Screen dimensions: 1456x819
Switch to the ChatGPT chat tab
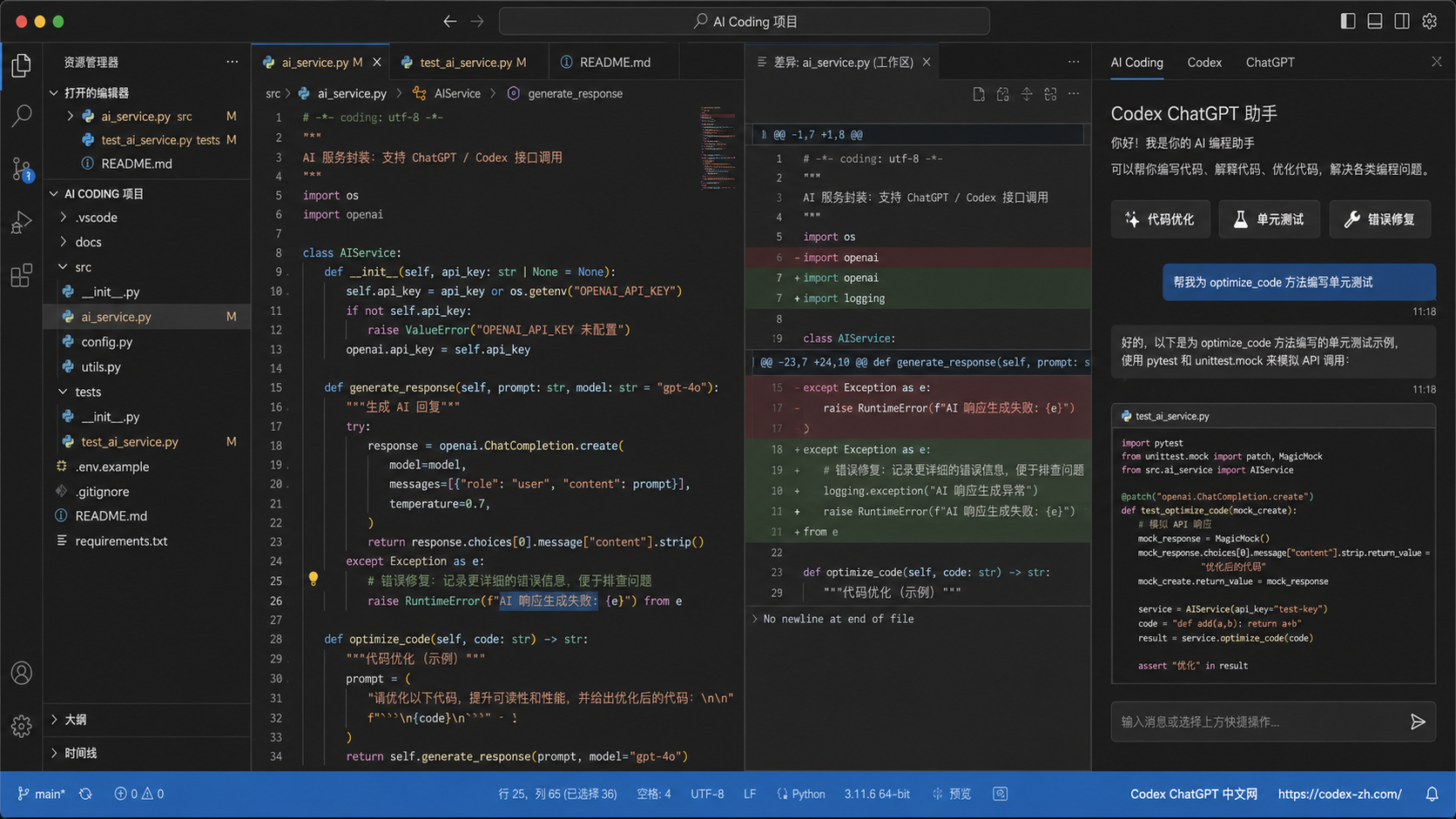tap(1270, 62)
